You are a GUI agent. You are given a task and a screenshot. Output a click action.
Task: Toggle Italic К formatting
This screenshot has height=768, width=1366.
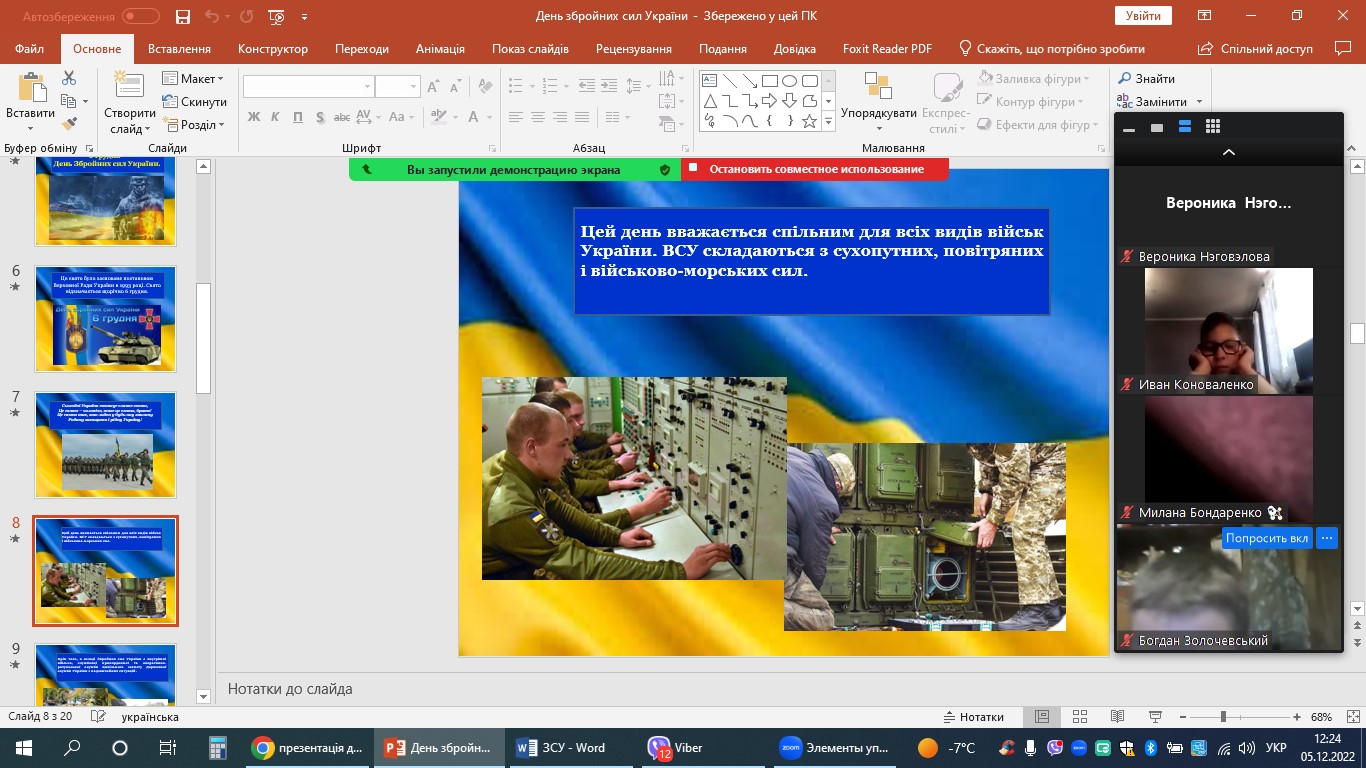tap(276, 117)
